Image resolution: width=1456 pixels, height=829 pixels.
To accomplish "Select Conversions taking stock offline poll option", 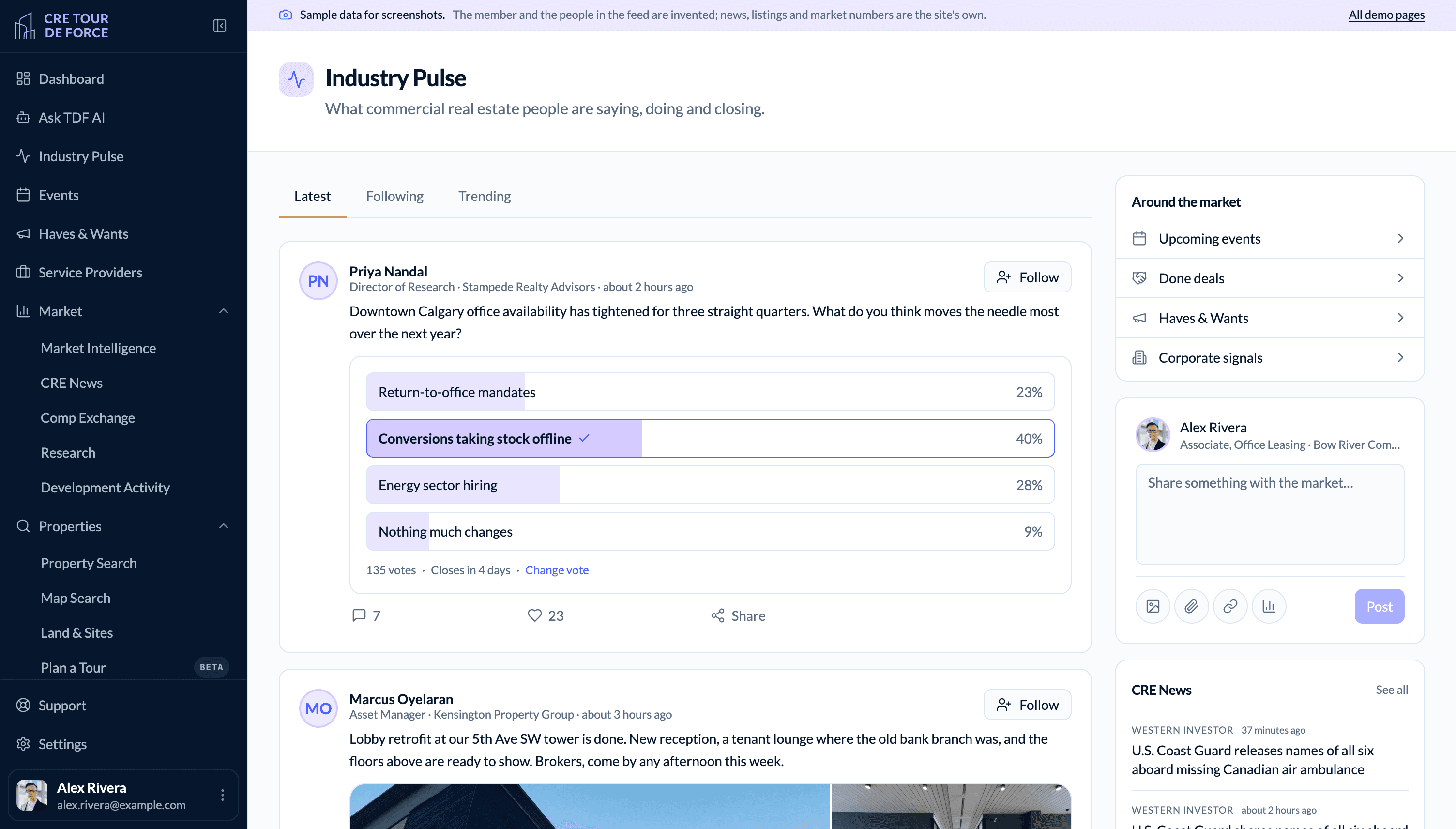I will (x=710, y=438).
